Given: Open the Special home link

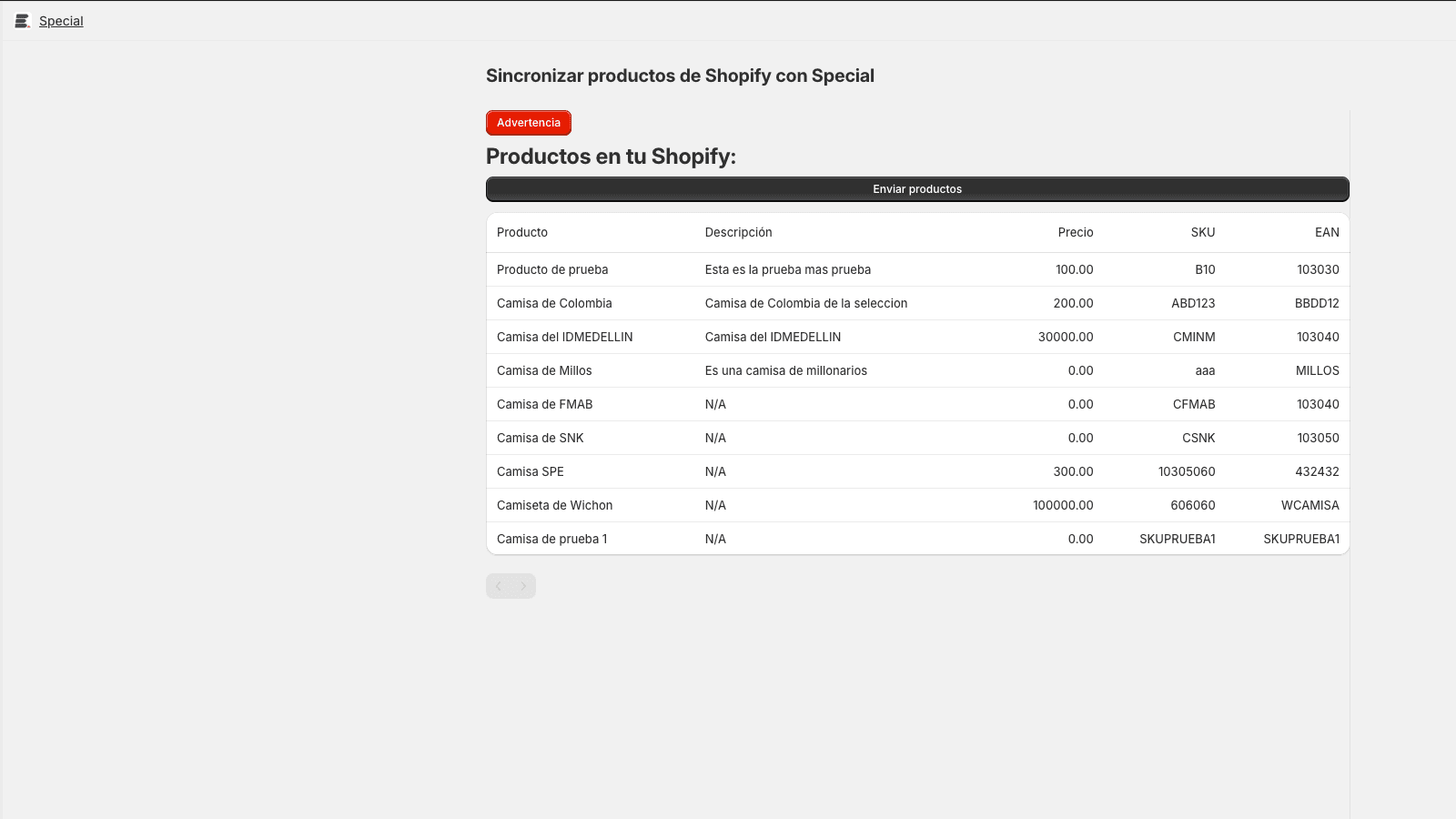Looking at the screenshot, I should tap(61, 20).
